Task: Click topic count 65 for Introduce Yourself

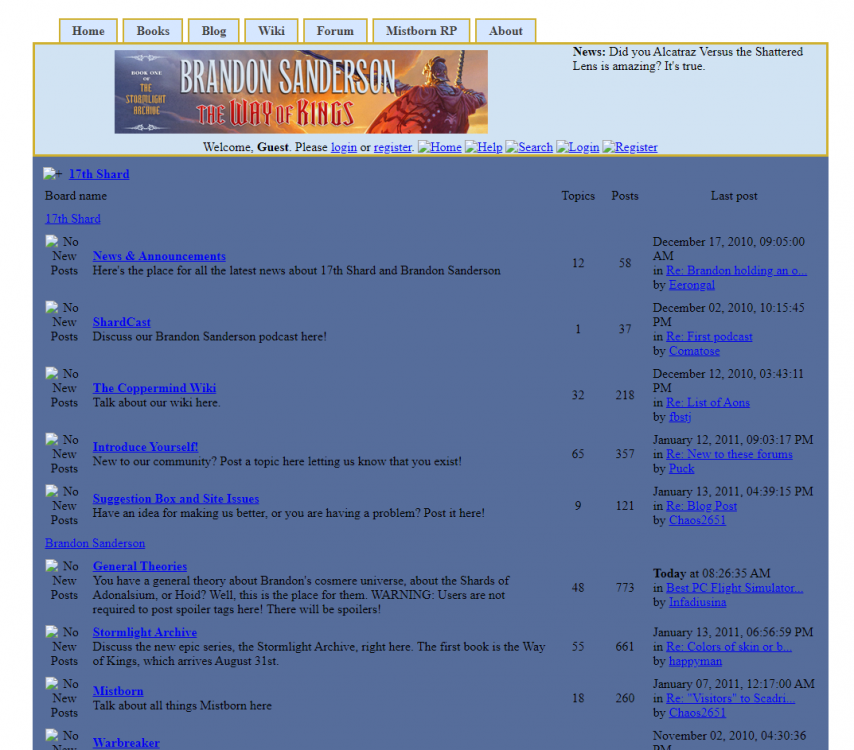Action: click(578, 454)
